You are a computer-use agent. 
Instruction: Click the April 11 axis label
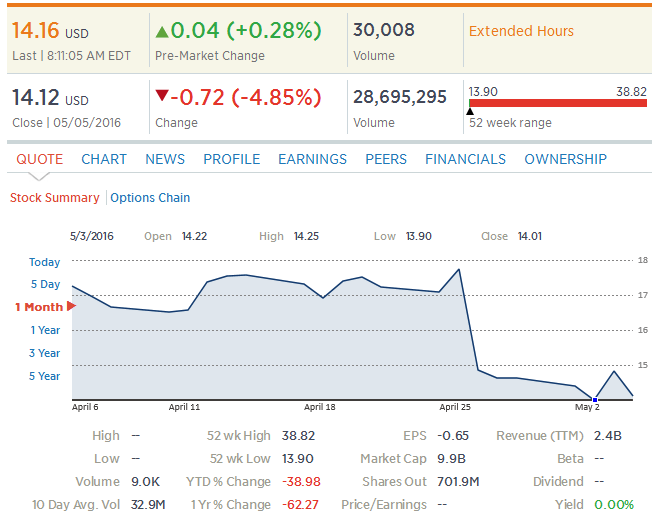click(x=184, y=407)
